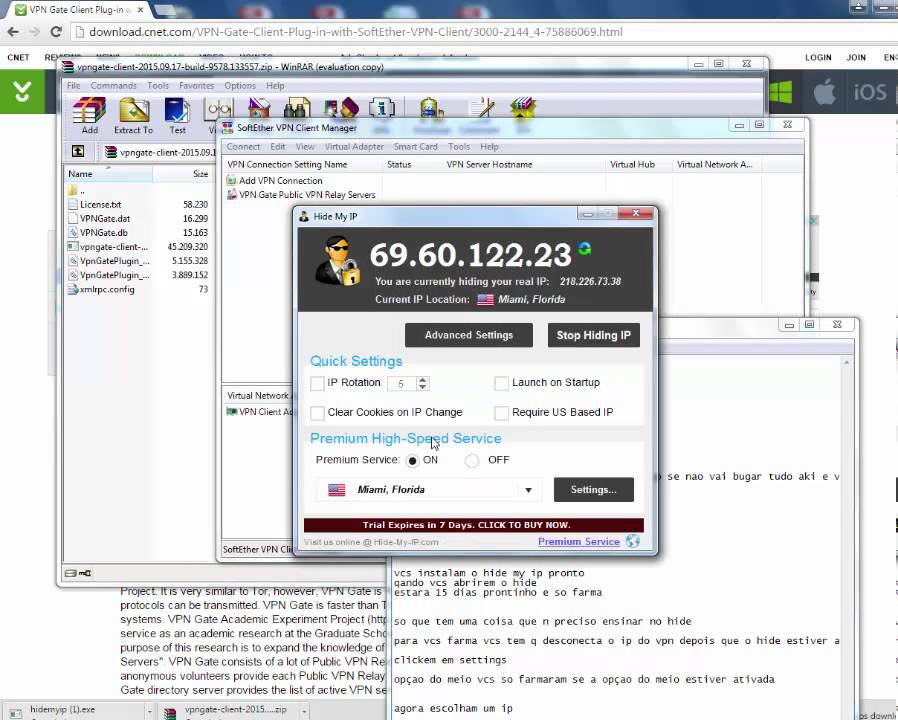Click the WinRAR Wizard icon

click(342, 108)
